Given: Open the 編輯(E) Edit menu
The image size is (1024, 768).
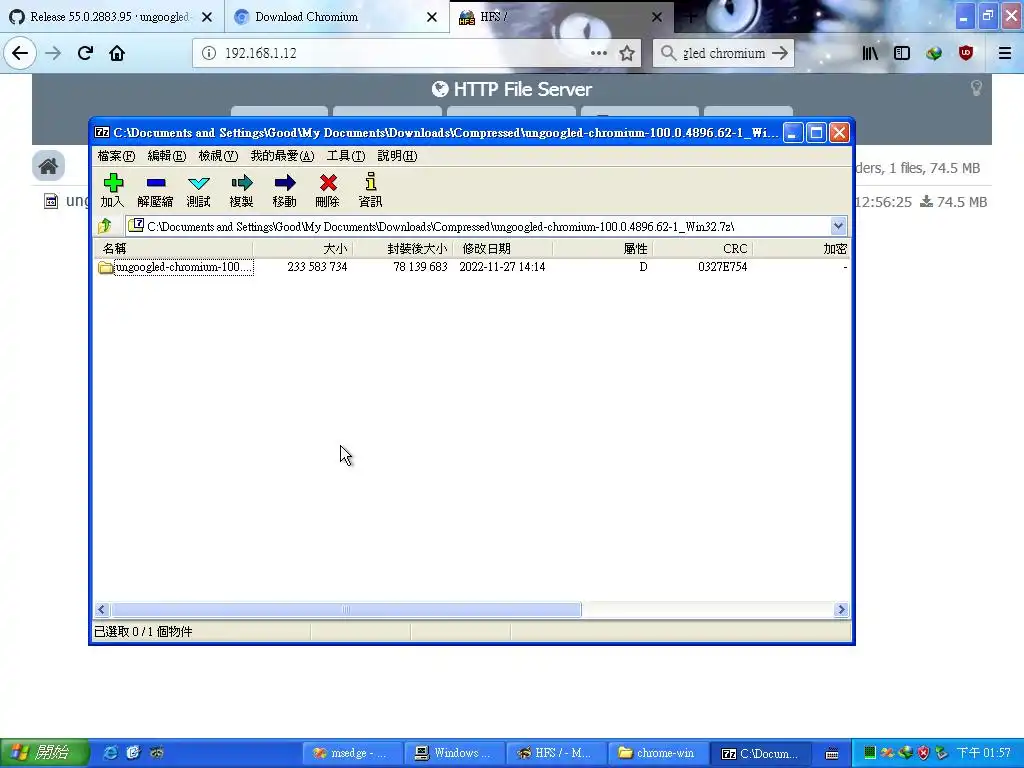Looking at the screenshot, I should 167,155.
